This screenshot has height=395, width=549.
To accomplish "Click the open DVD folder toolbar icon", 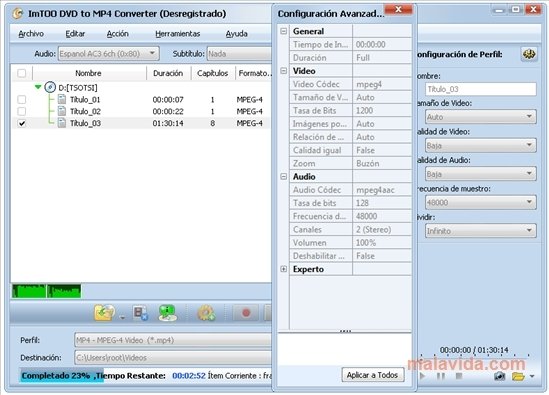I will click(104, 313).
